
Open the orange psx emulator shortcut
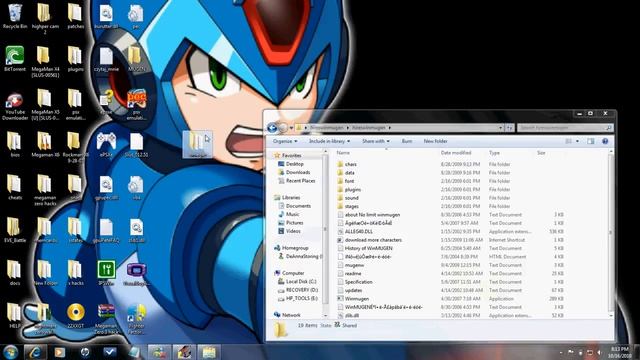click(x=136, y=105)
